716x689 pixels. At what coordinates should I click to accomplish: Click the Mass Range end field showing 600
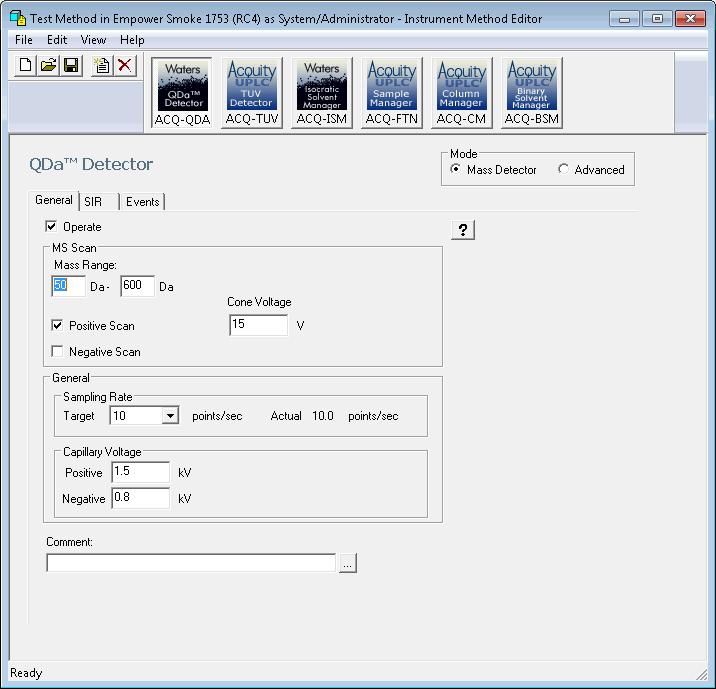pyautogui.click(x=137, y=286)
